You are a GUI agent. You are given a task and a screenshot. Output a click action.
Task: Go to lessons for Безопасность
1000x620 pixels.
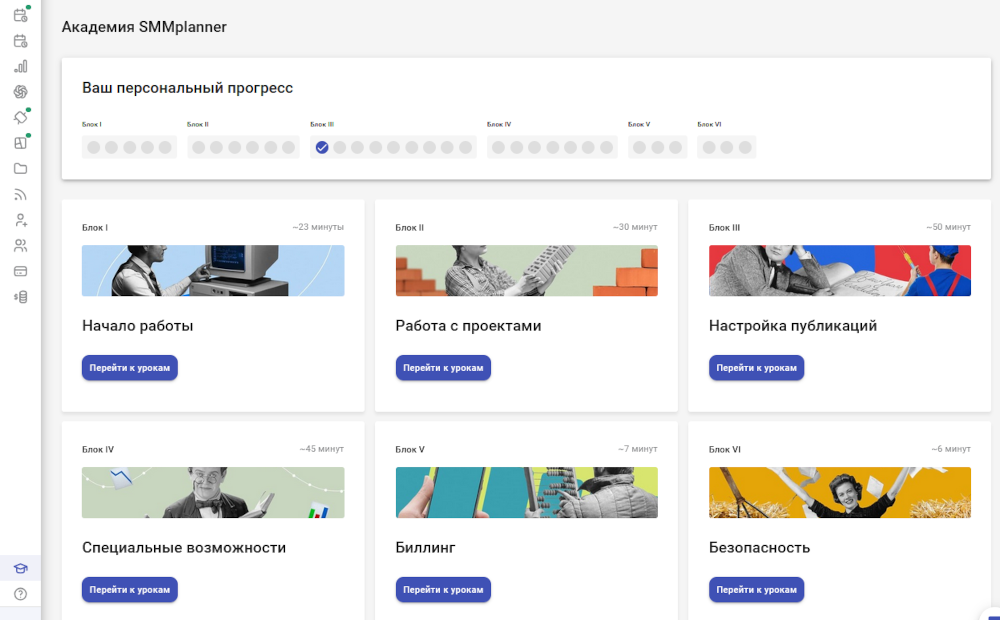(x=756, y=589)
